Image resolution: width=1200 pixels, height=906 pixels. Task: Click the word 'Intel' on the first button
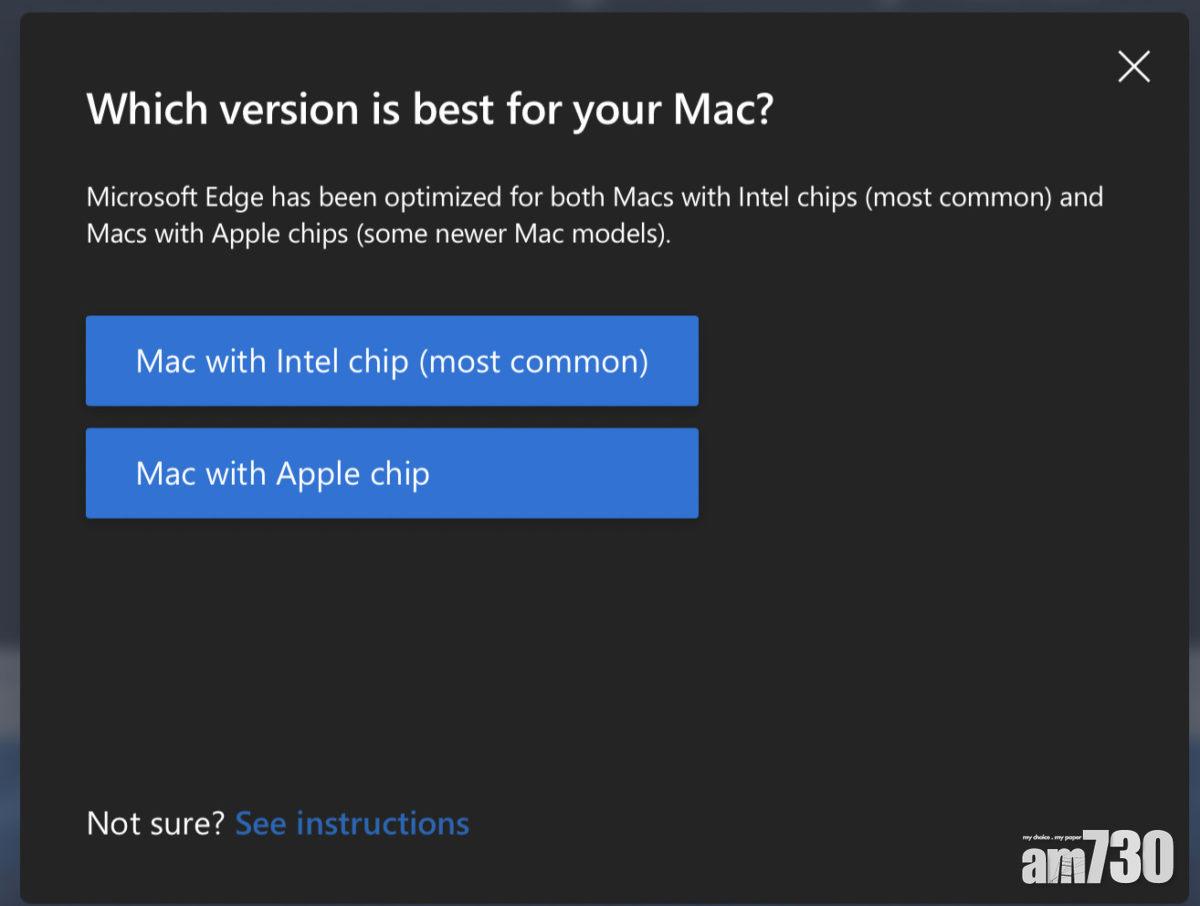coord(309,361)
